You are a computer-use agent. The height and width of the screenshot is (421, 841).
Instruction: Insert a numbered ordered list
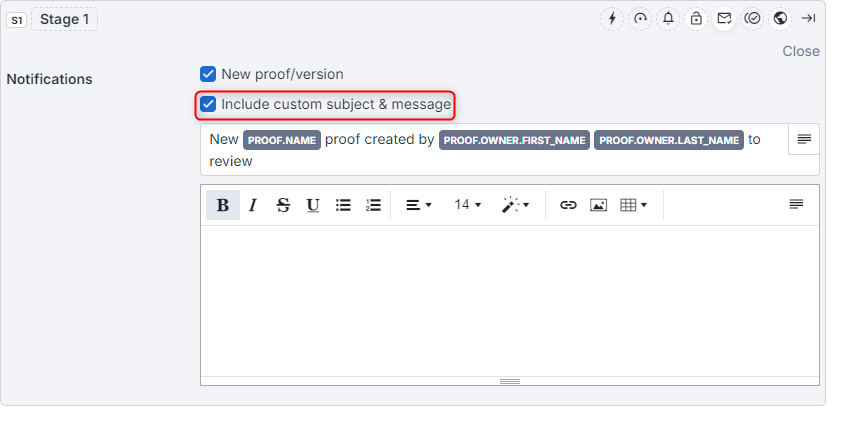pos(373,205)
